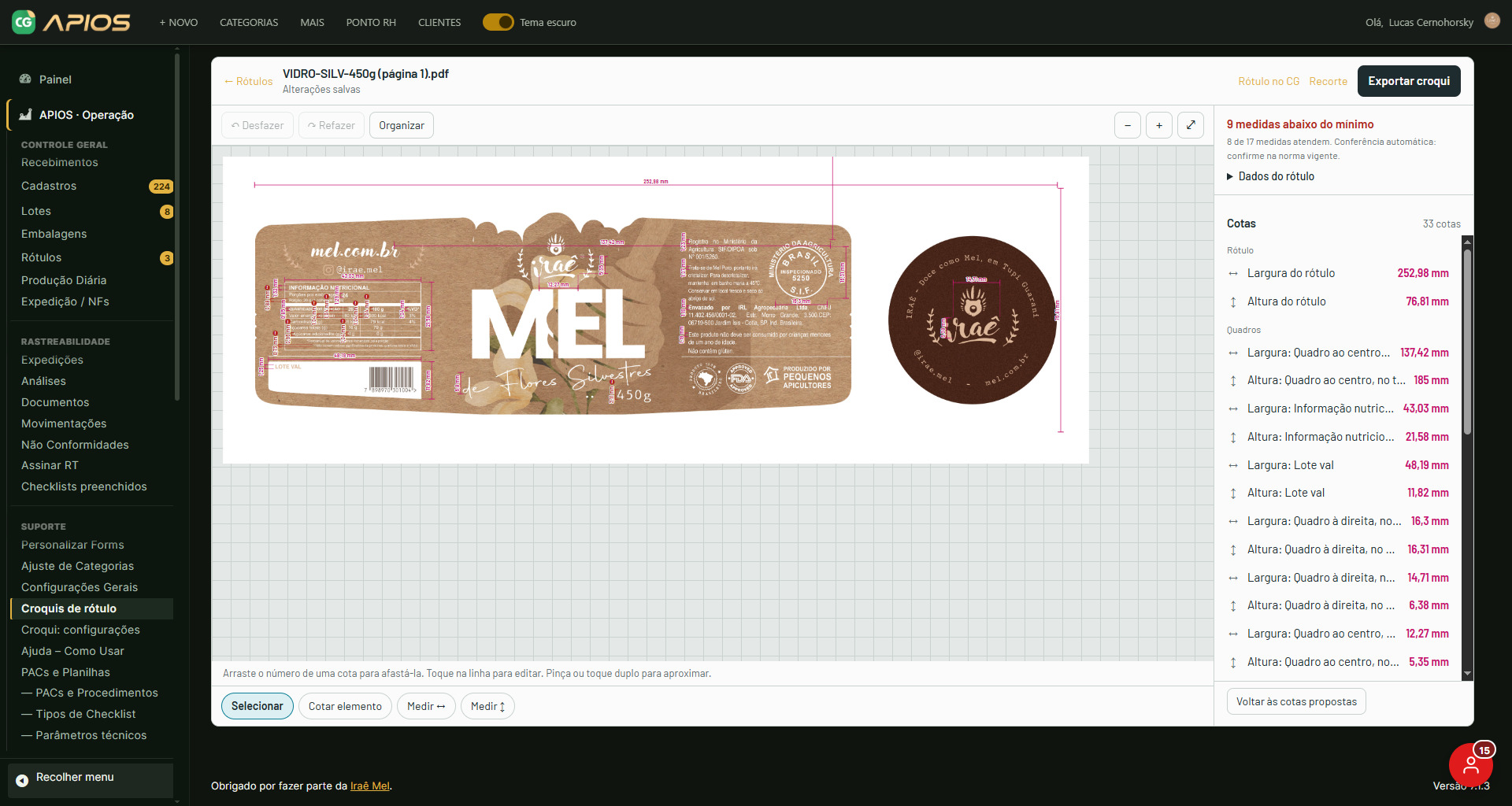Image resolution: width=1512 pixels, height=806 pixels.
Task: Zoom out with the minus button
Action: [x=1128, y=125]
